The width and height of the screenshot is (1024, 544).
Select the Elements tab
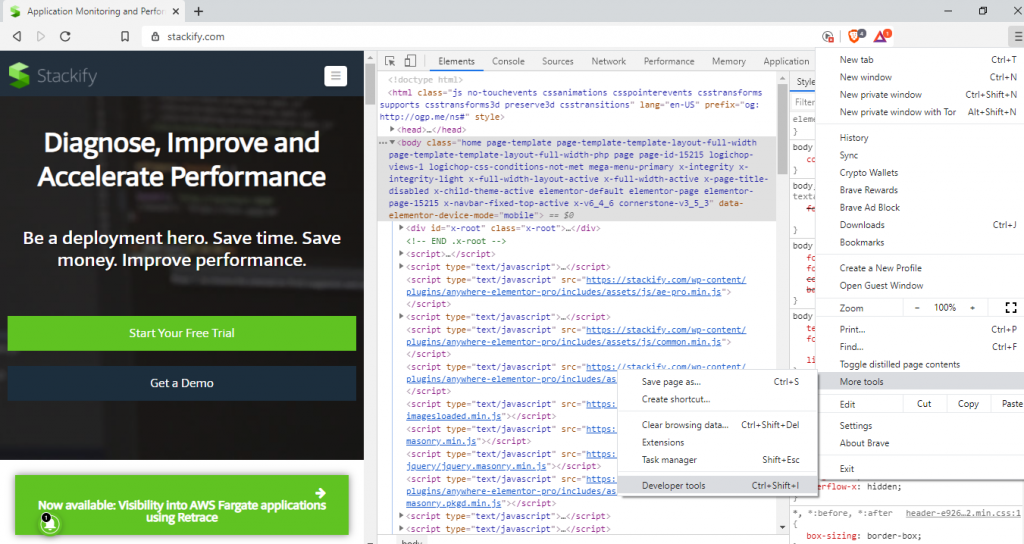click(456, 61)
